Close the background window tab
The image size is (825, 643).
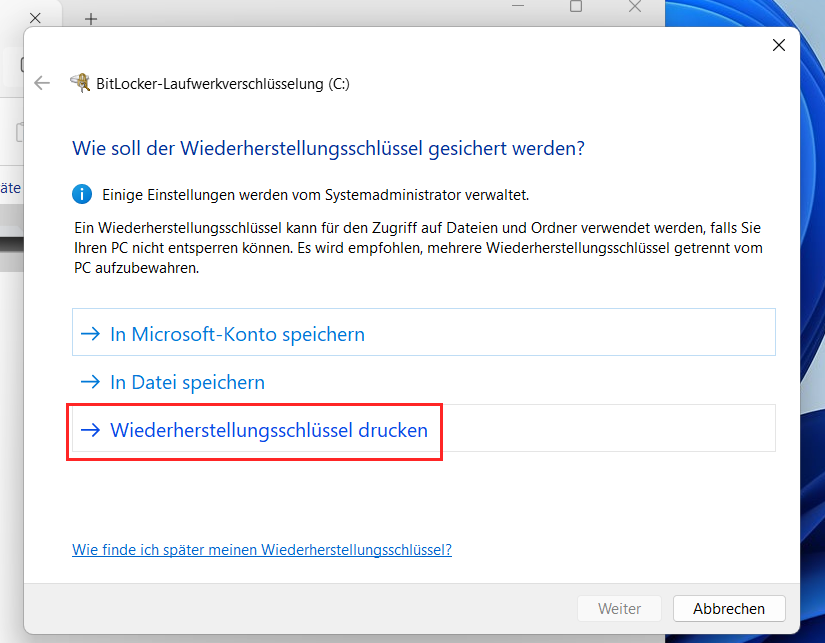tap(35, 18)
